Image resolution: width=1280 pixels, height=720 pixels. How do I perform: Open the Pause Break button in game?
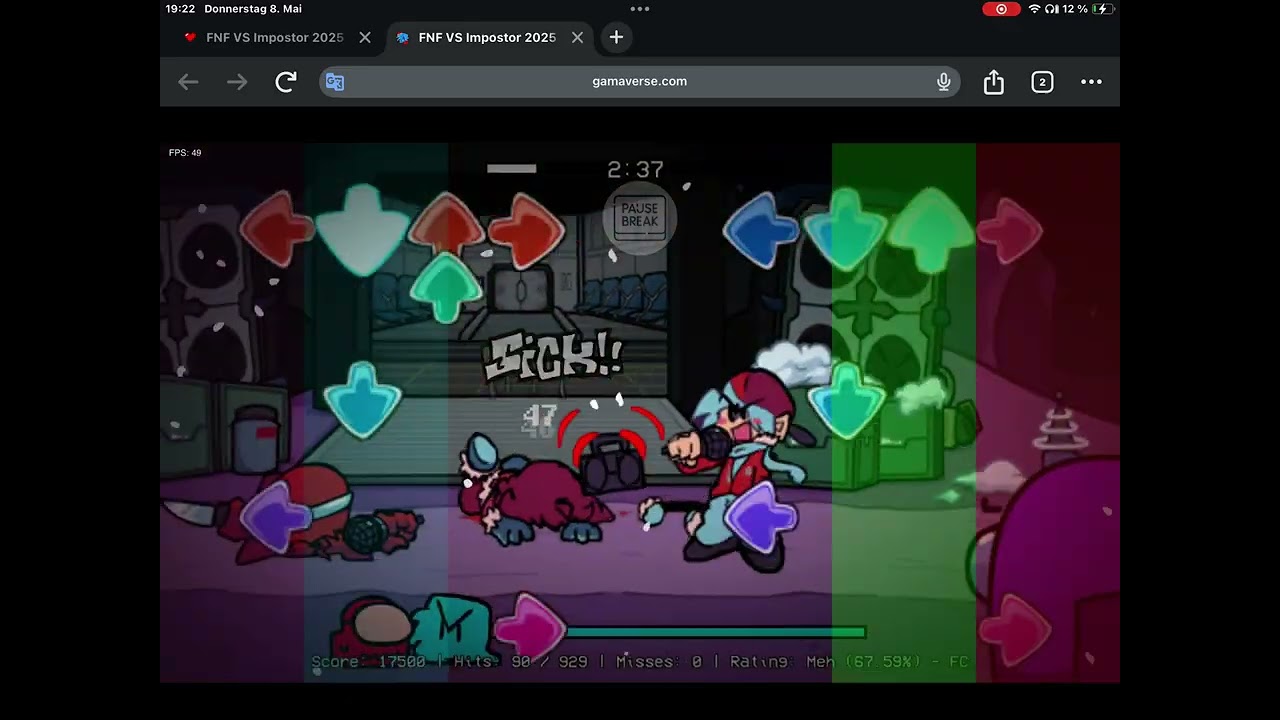(640, 217)
